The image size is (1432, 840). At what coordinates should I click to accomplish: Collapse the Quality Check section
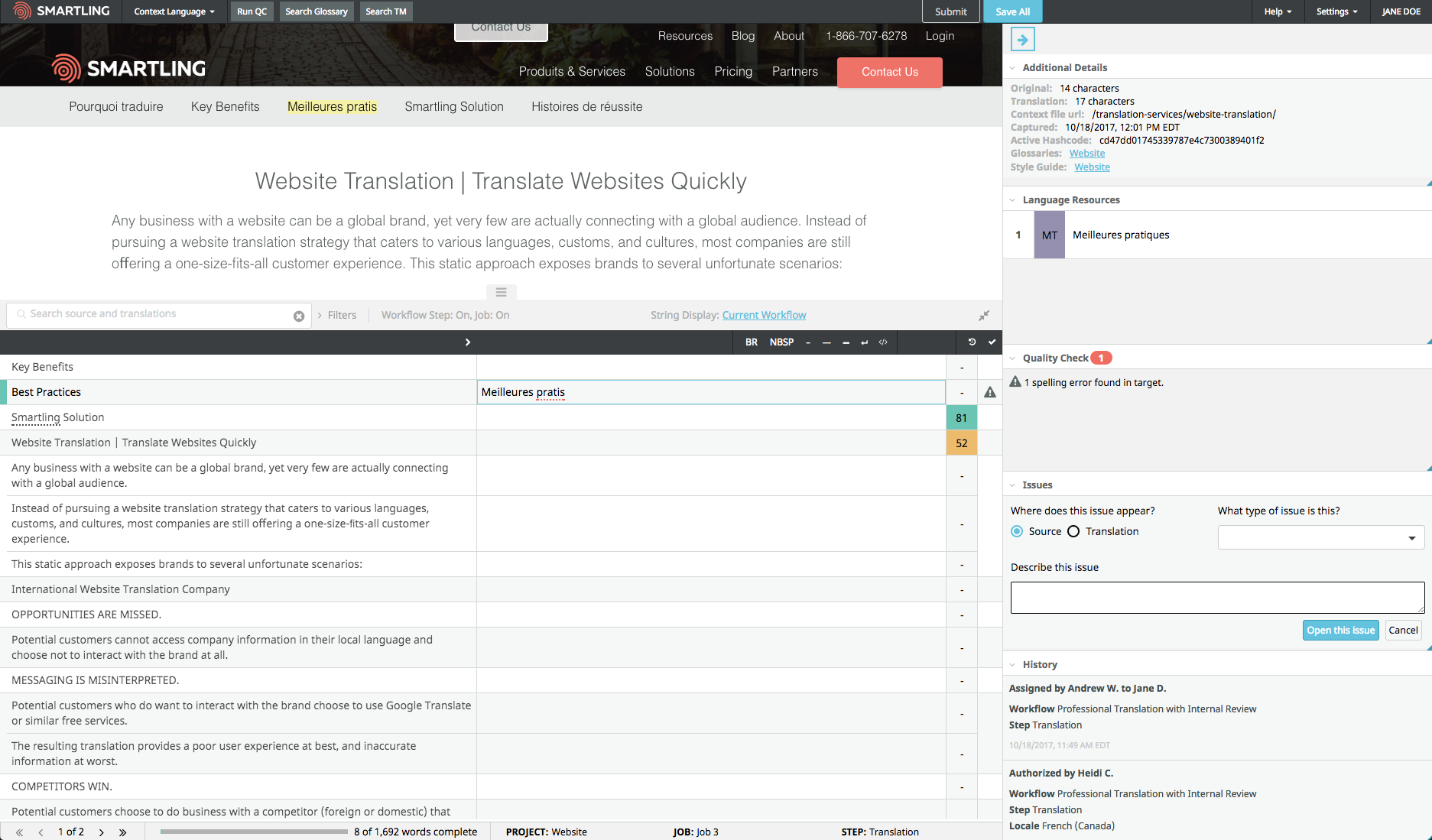[1012, 358]
